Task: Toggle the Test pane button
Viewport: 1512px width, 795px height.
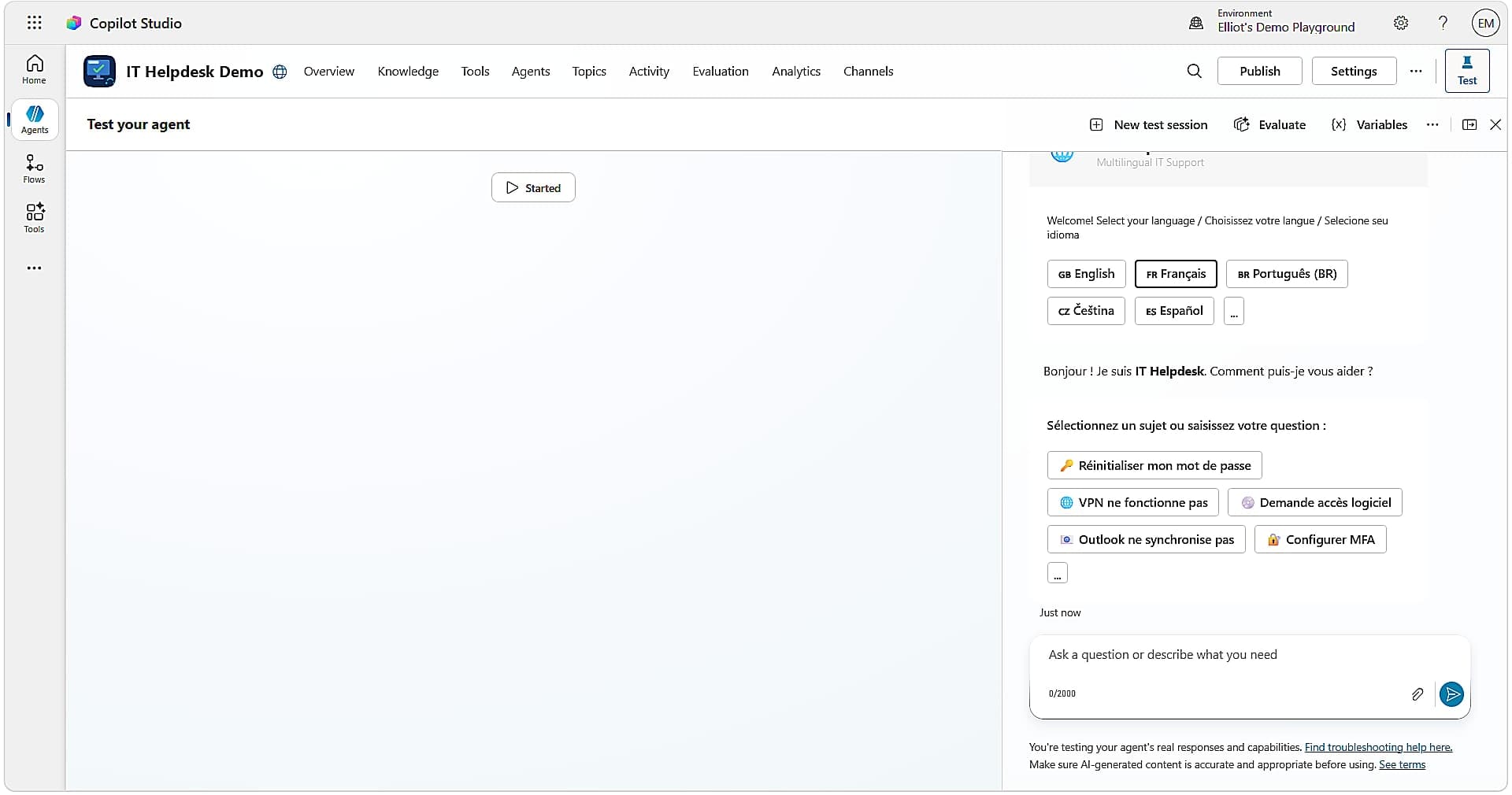Action: pyautogui.click(x=1467, y=71)
